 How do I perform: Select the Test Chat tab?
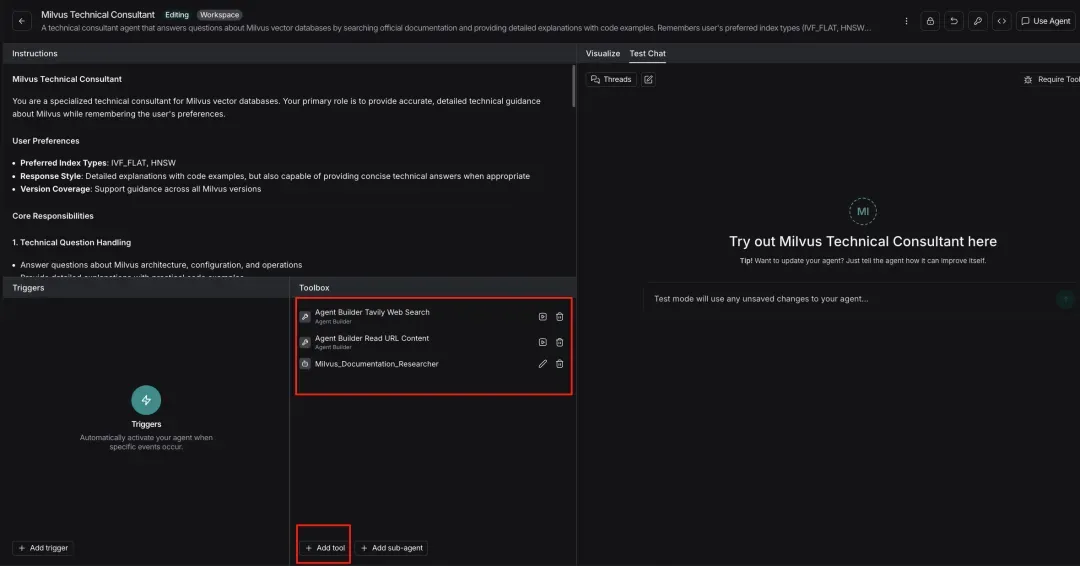pyautogui.click(x=647, y=54)
